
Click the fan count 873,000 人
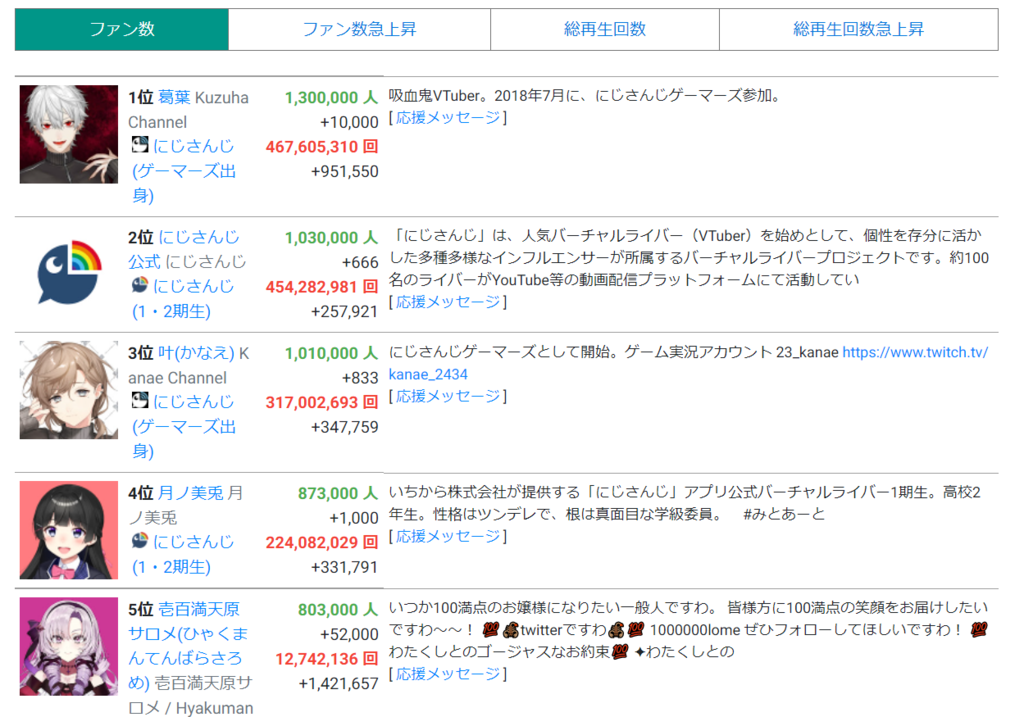pos(338,494)
